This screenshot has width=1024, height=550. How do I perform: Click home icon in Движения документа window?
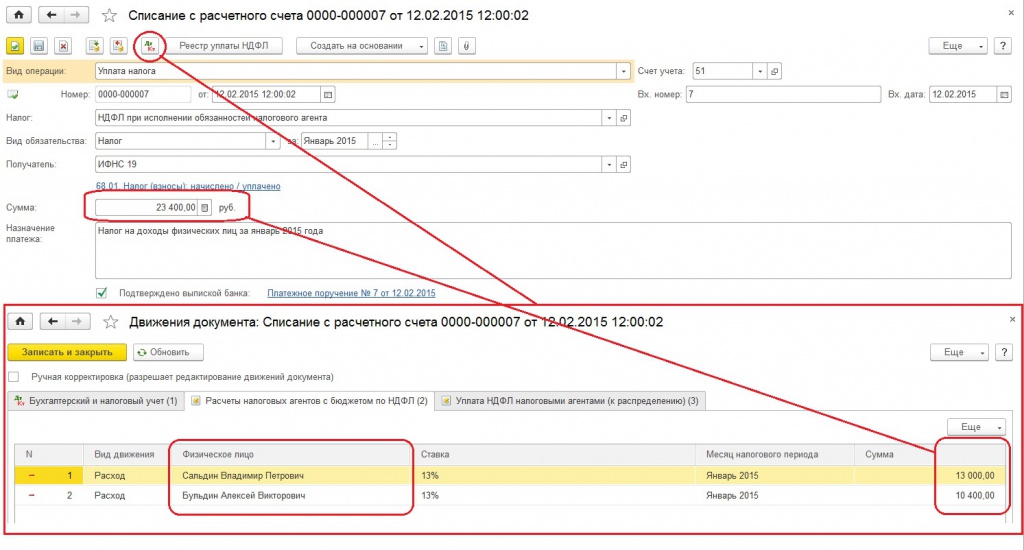pos(20,321)
